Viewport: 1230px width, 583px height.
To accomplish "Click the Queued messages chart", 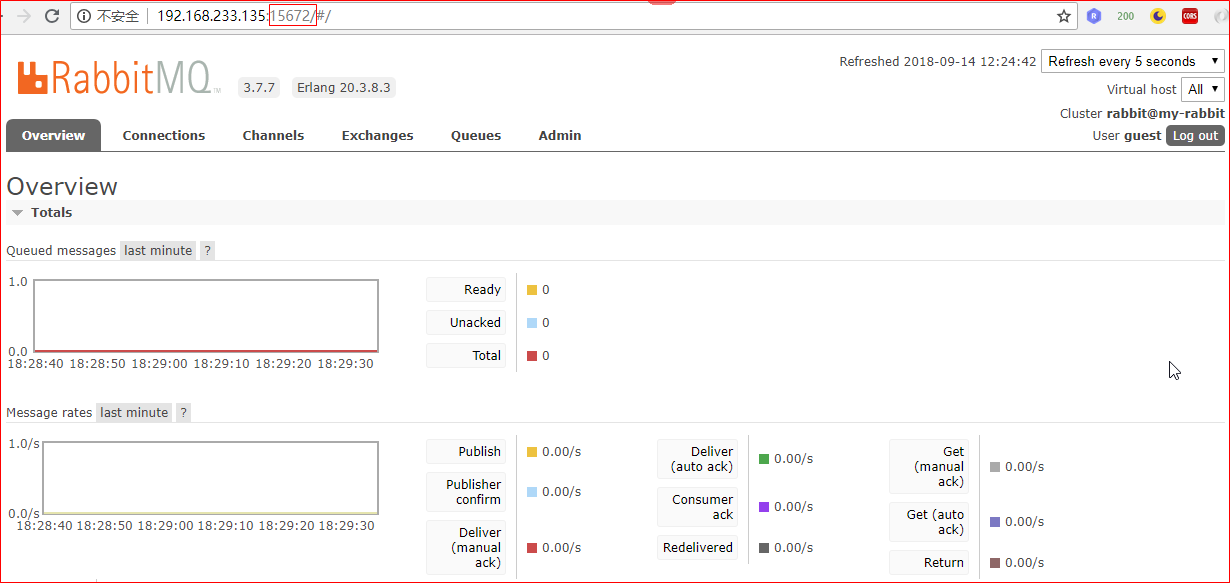I will point(206,316).
